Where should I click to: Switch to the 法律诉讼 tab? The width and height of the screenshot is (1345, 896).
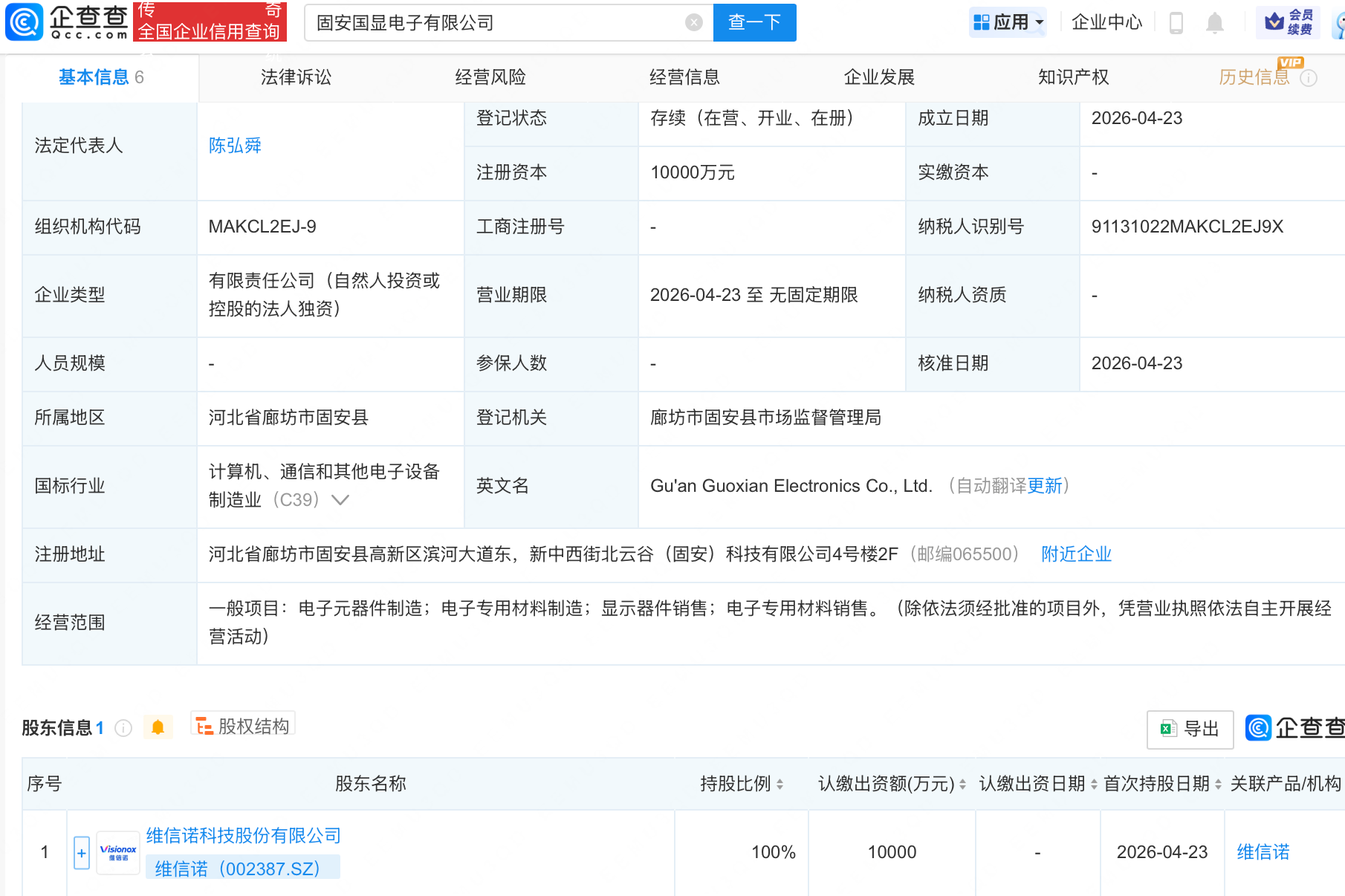pos(295,77)
